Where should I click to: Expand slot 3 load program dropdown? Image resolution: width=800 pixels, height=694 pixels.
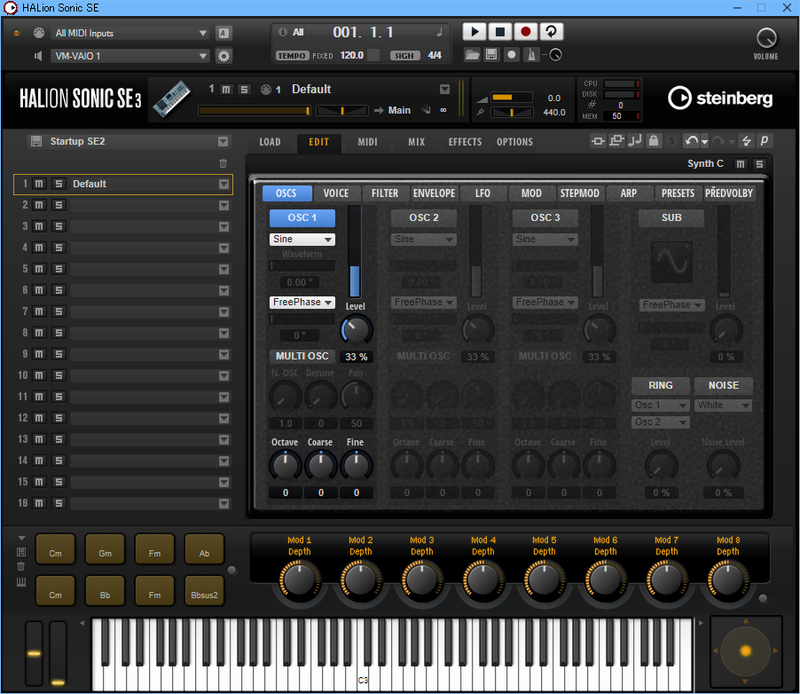(224, 227)
